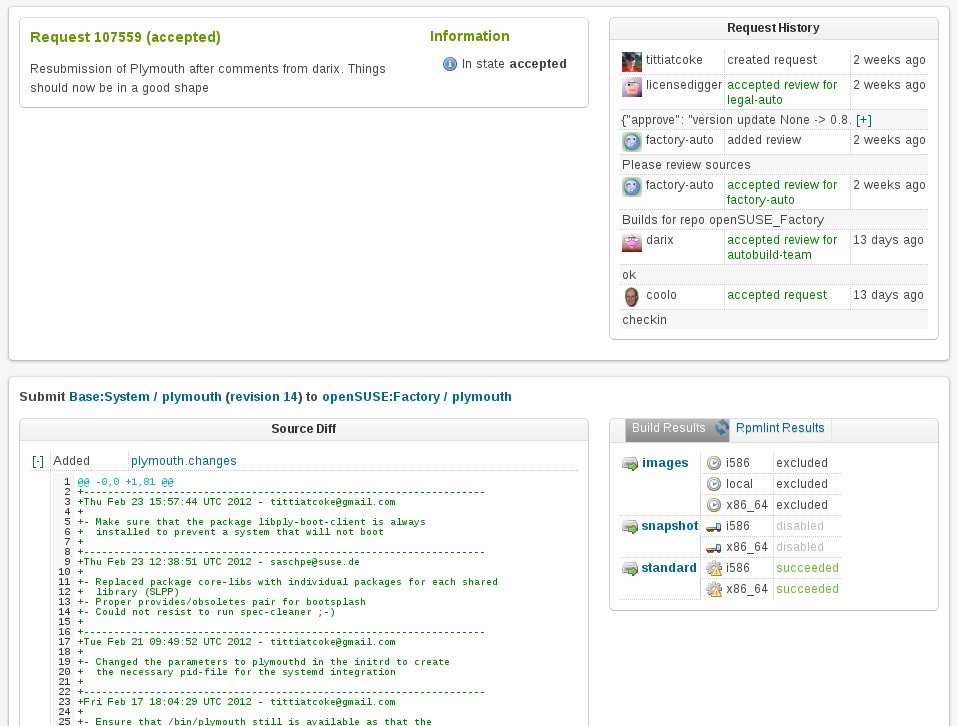Viewport: 957px width, 726px height.
Task: Click the refresh icon beside Build Results
Action: coord(722,428)
